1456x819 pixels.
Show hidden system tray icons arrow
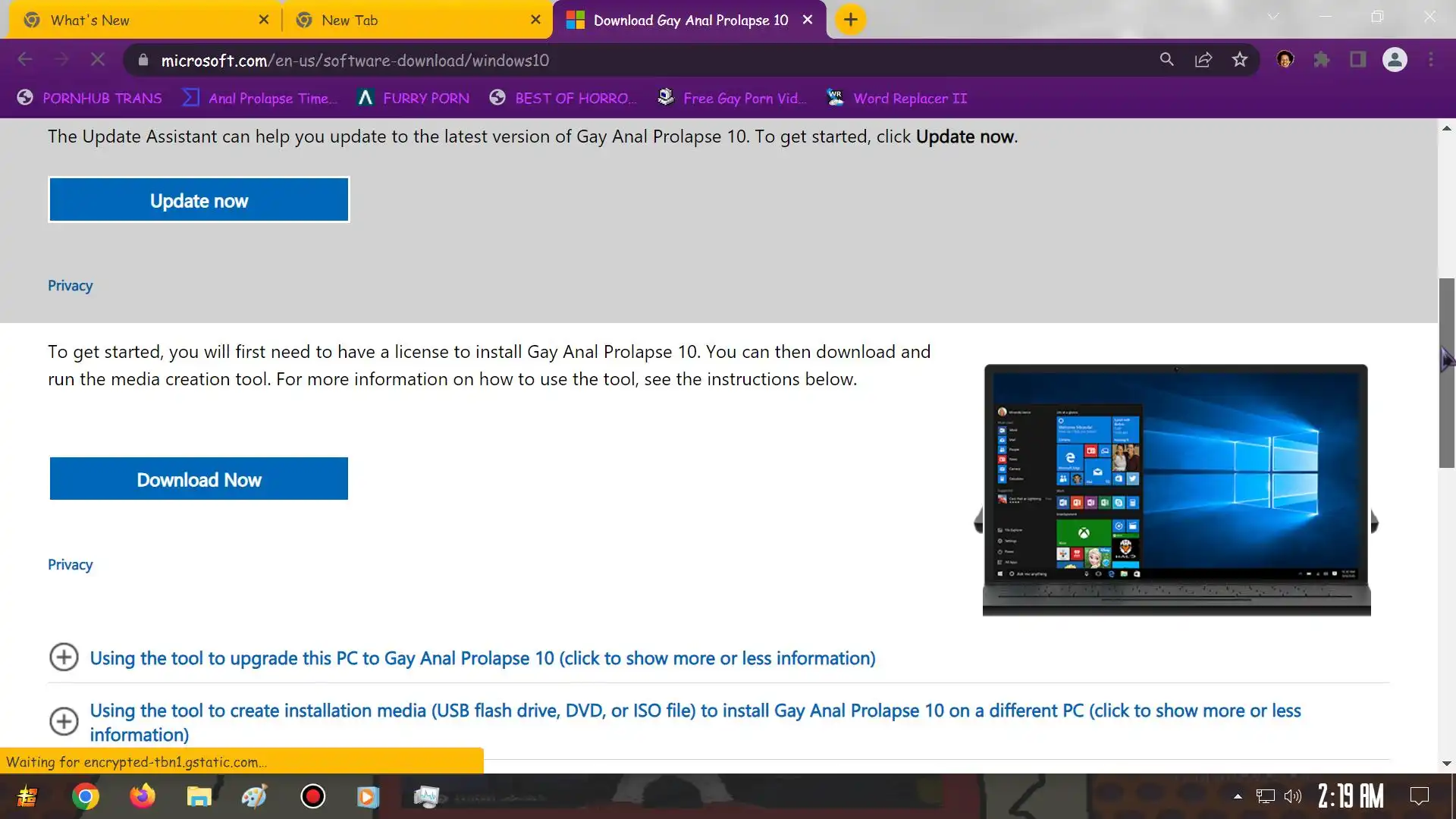[1238, 796]
